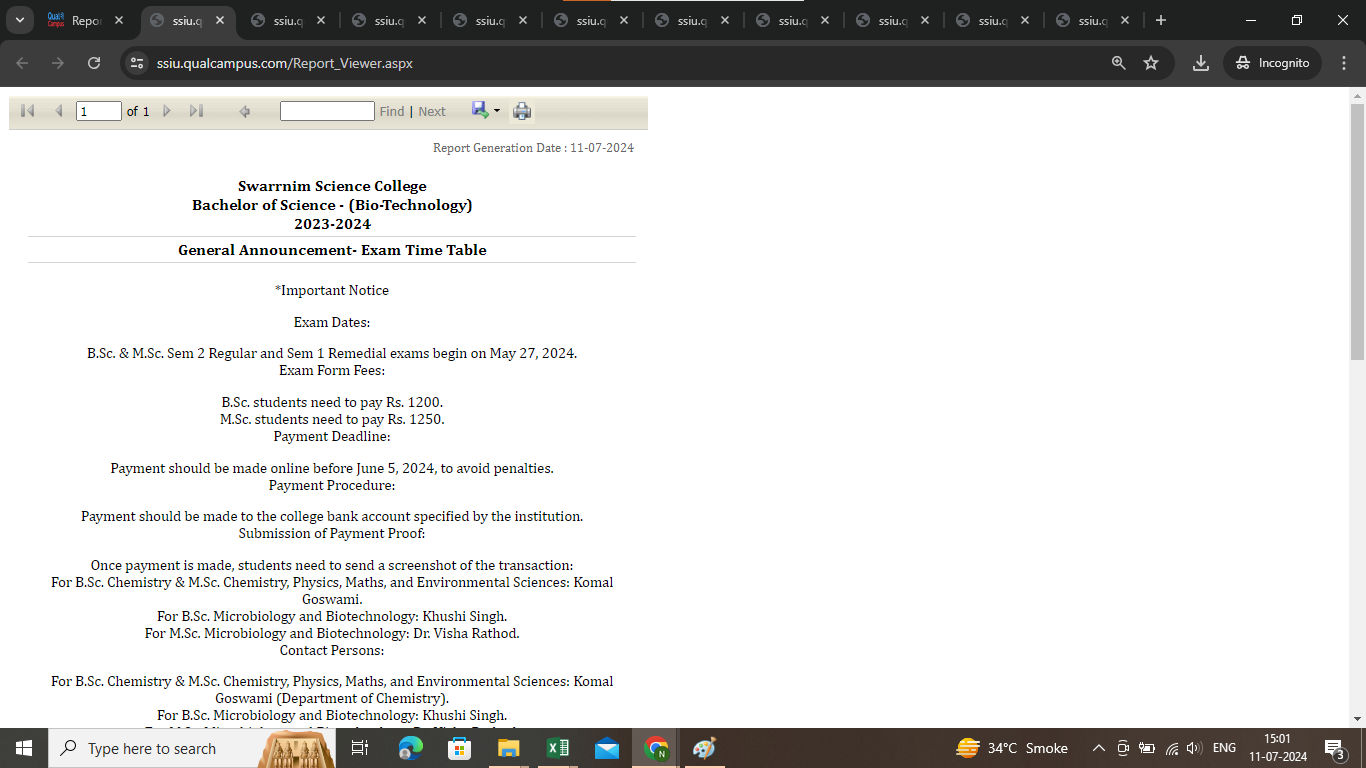This screenshot has width=1366, height=768.
Task: Launch Microsoft Edge from taskbar
Action: [411, 748]
